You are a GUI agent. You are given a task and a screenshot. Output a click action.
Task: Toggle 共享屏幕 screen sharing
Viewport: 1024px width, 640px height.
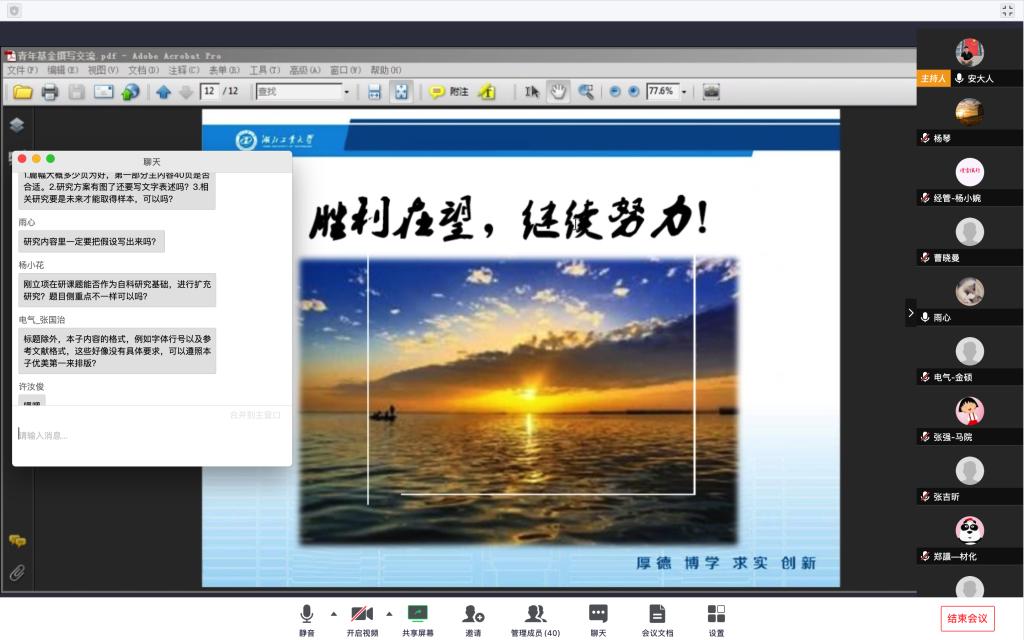coord(417,619)
